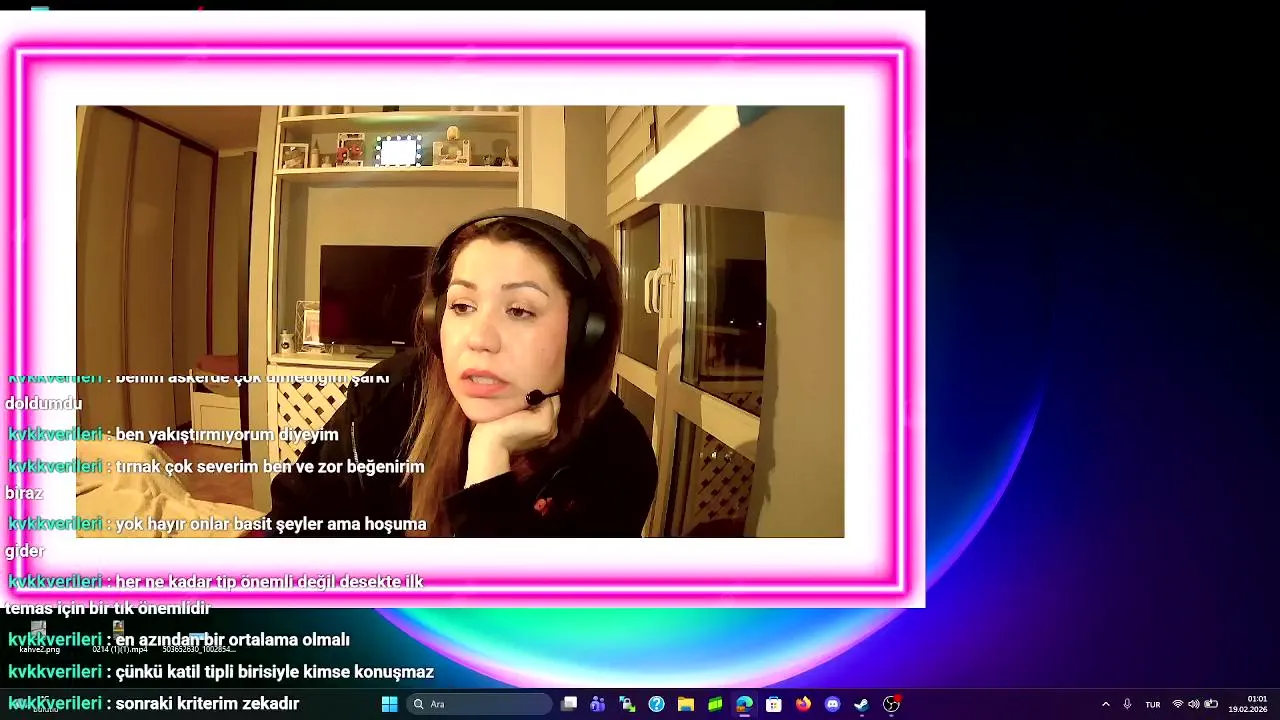Open the TUR language switcher
Screen dimensions: 1280x720
(1153, 704)
